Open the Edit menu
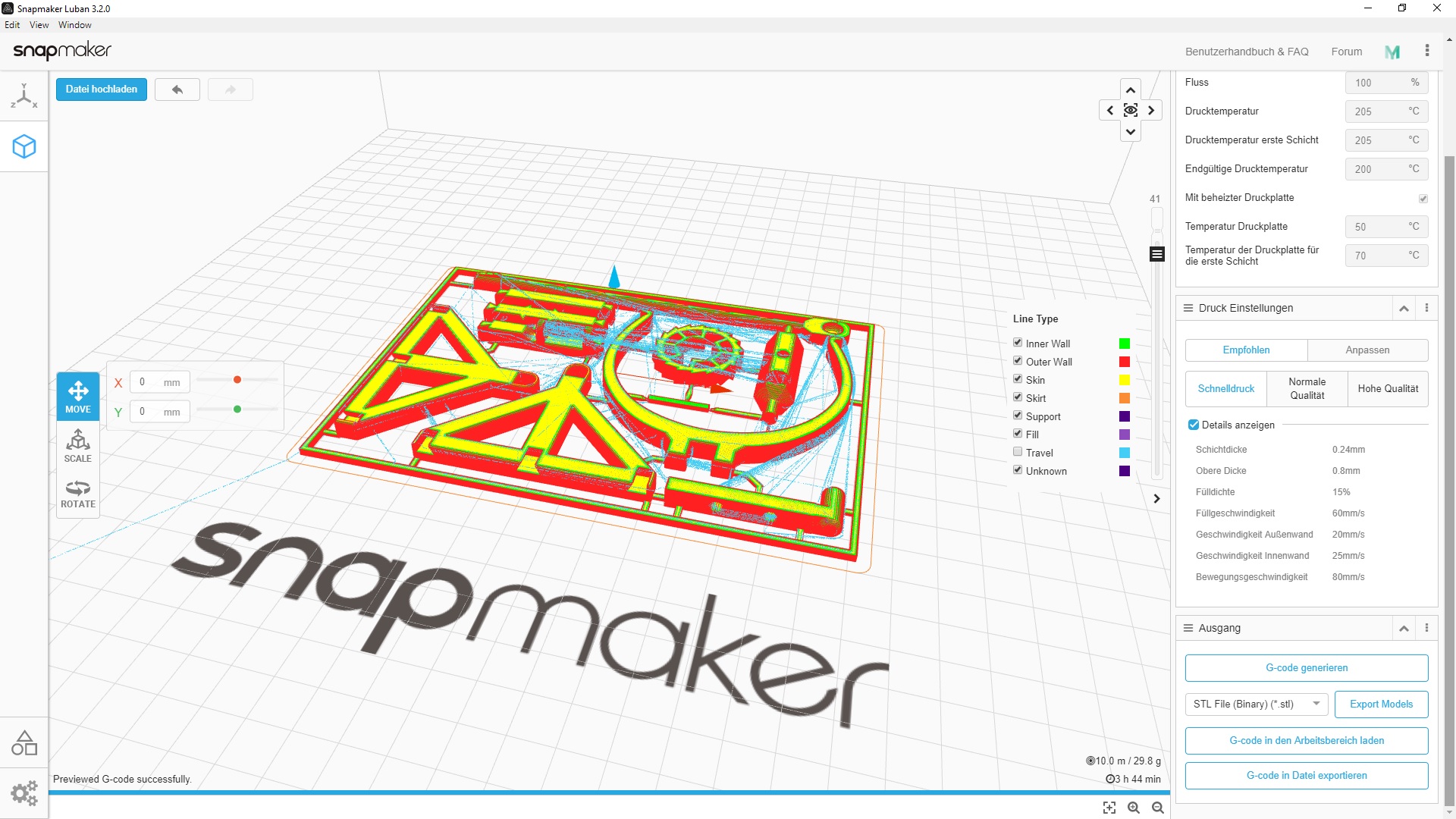1456x819 pixels. point(12,25)
